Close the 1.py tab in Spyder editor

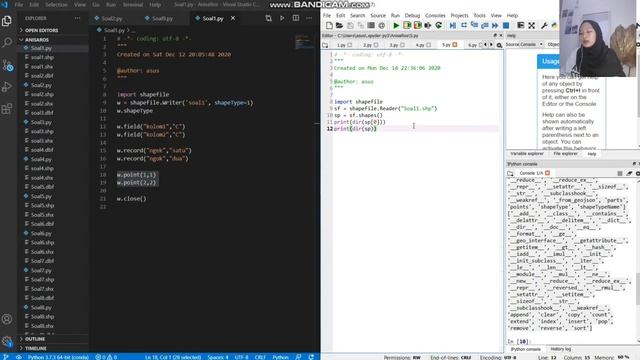pyautogui.click(x=350, y=45)
